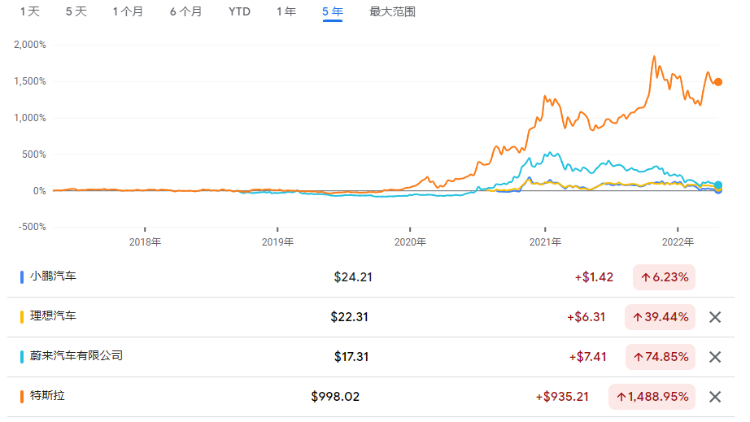
Task: Open the 特斯拉 stock name
Action: [48, 397]
